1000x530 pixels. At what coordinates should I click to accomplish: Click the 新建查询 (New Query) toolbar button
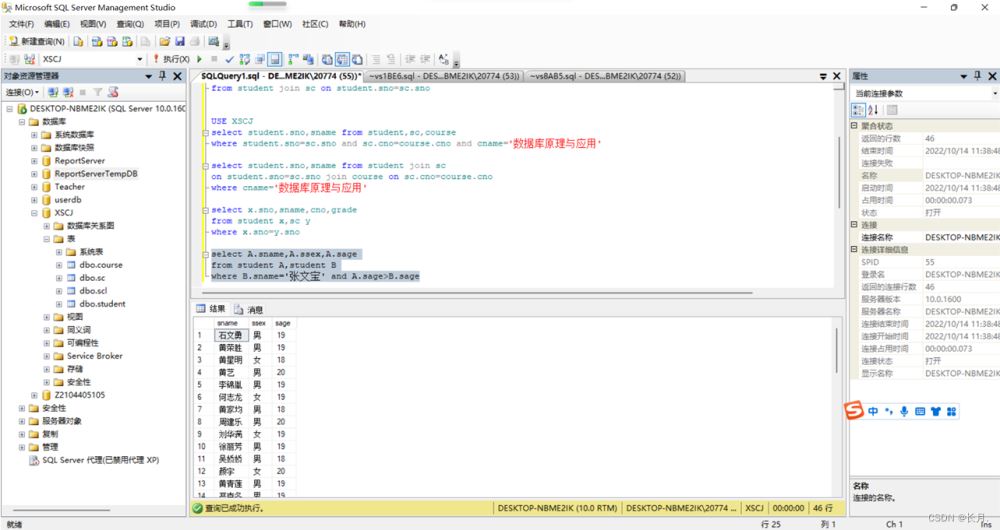click(x=37, y=42)
